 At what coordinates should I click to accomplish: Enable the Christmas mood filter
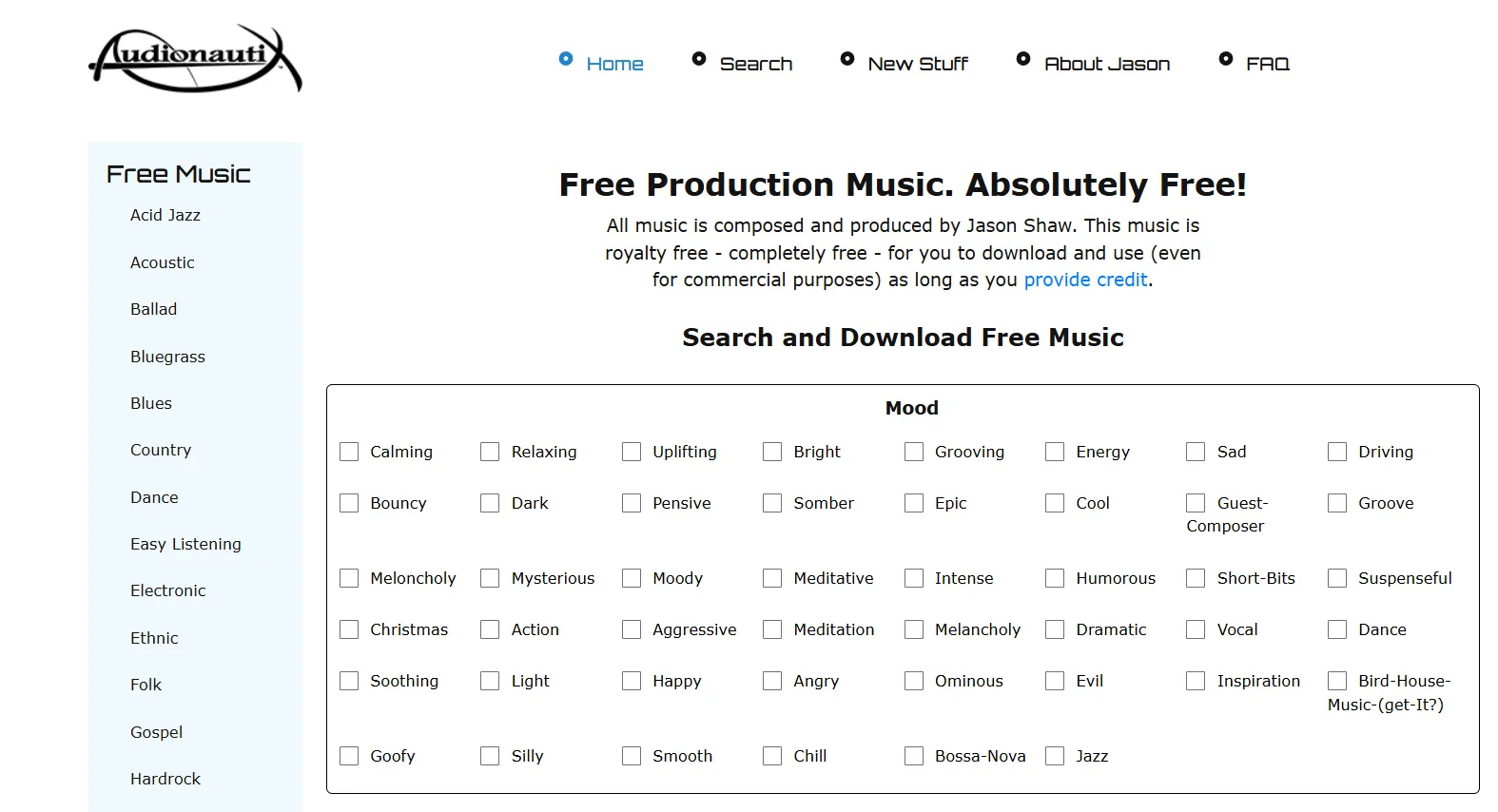(x=348, y=629)
